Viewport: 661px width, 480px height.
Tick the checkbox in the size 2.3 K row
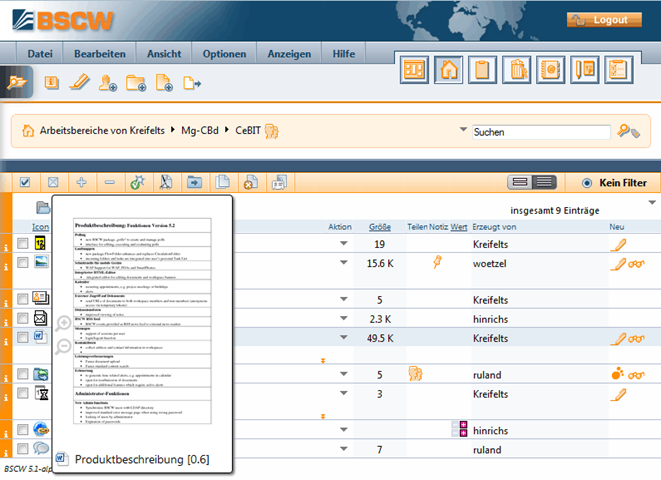click(22, 318)
